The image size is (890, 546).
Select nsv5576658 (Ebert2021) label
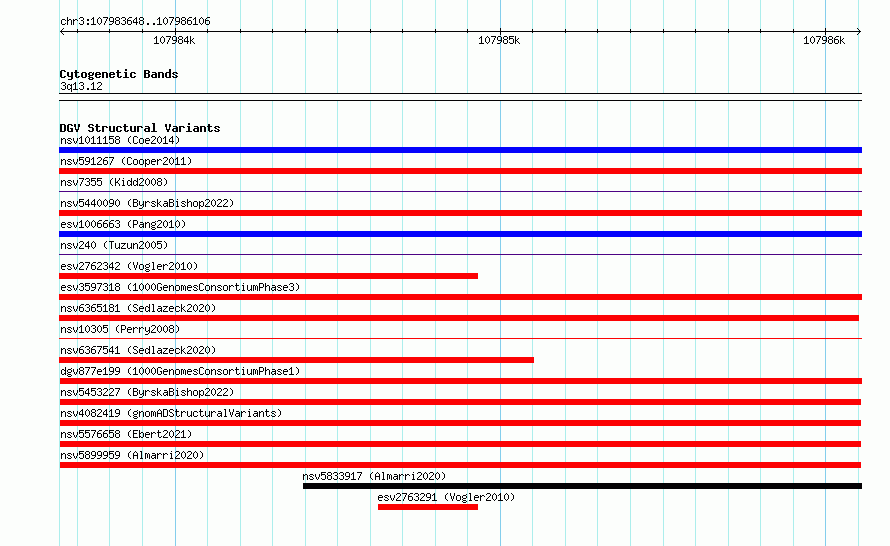click(126, 434)
